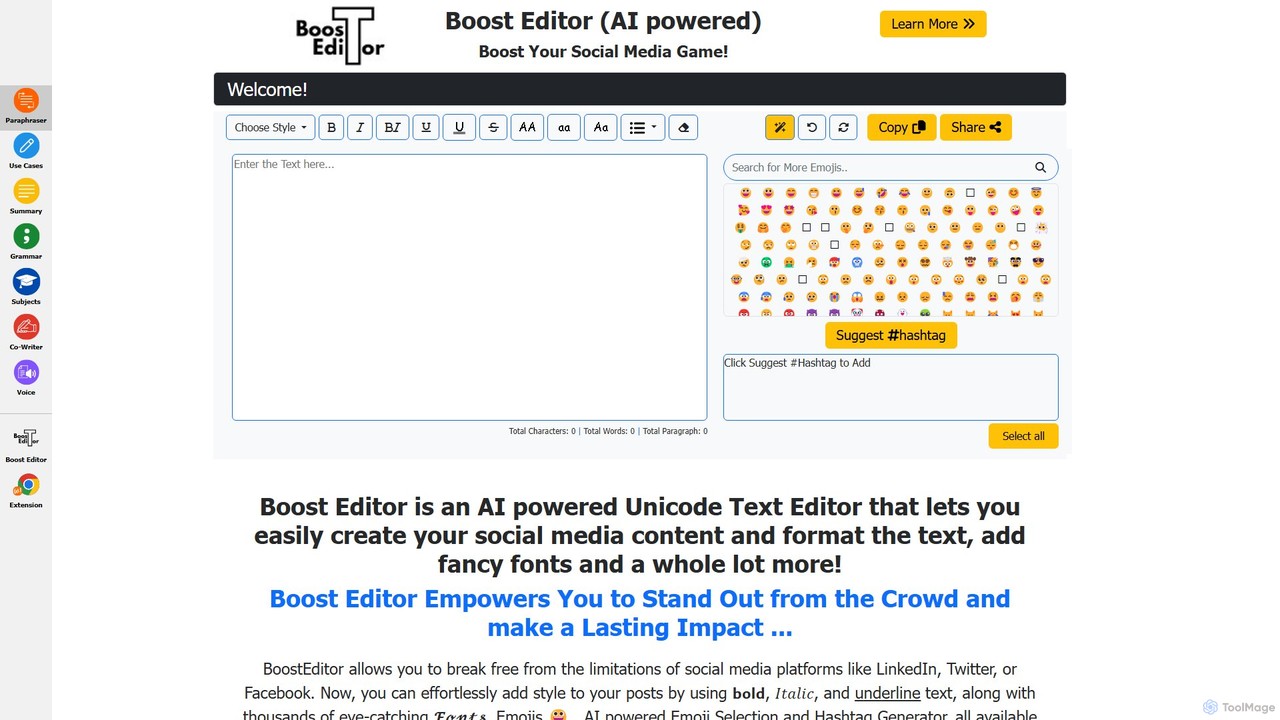Viewport: 1280px width, 720px height.
Task: Open the Paraphraser tool in sidebar
Action: 26,107
